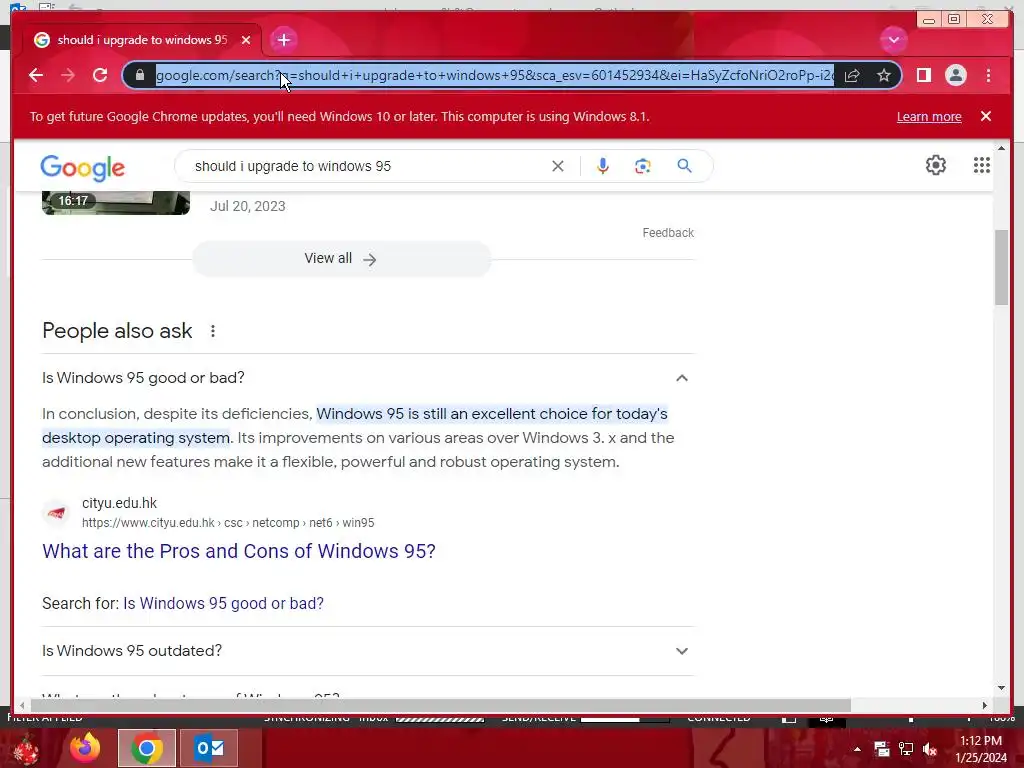This screenshot has width=1024, height=768.
Task: Open the site information lock icon
Action: (140, 75)
